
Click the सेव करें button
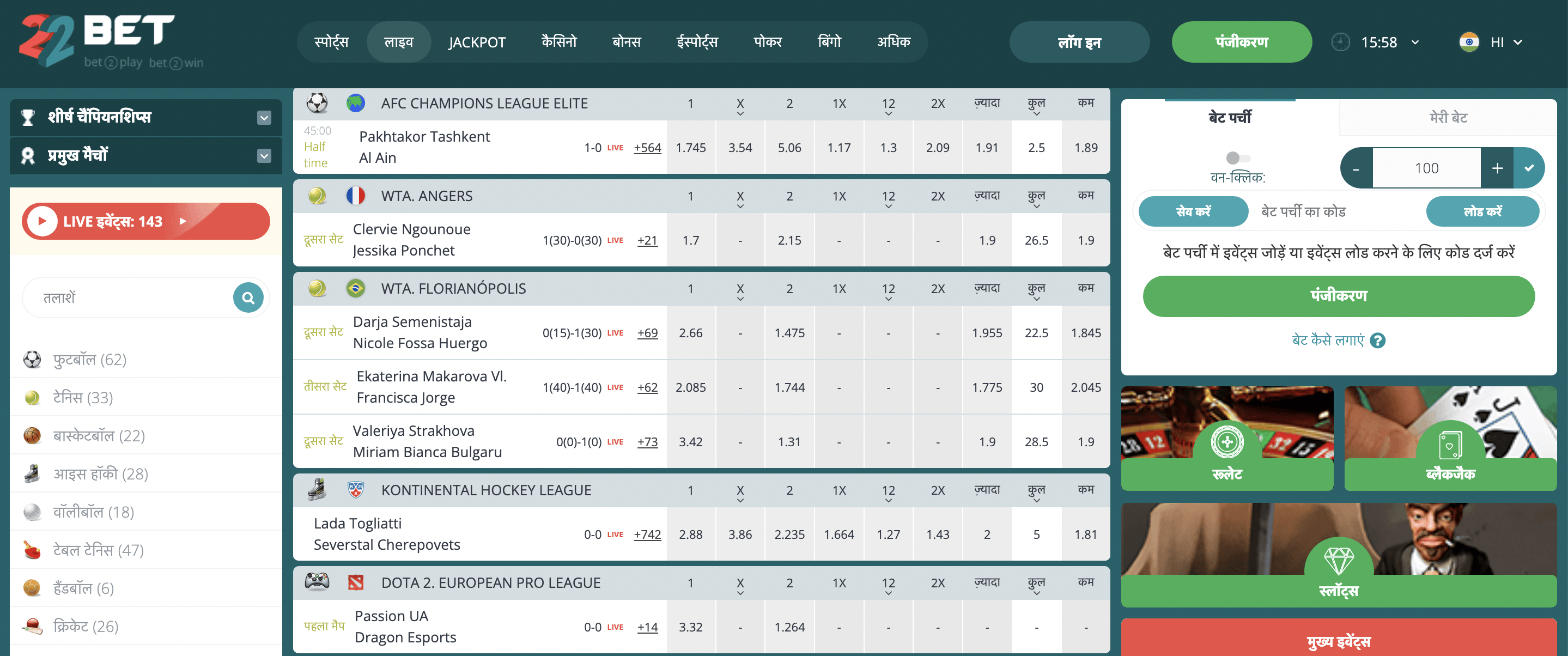1193,211
